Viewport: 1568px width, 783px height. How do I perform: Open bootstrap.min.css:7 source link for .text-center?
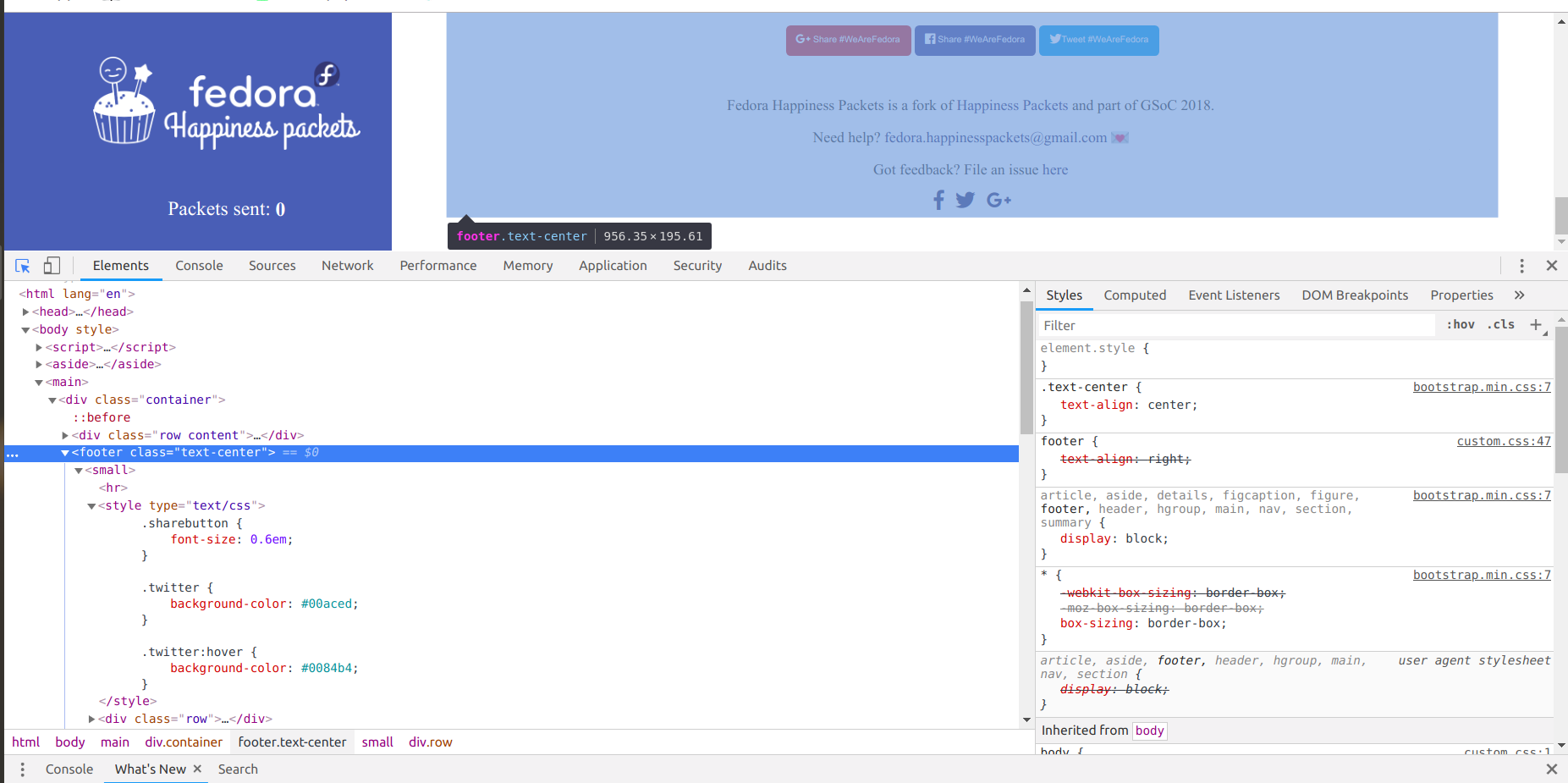click(1482, 388)
